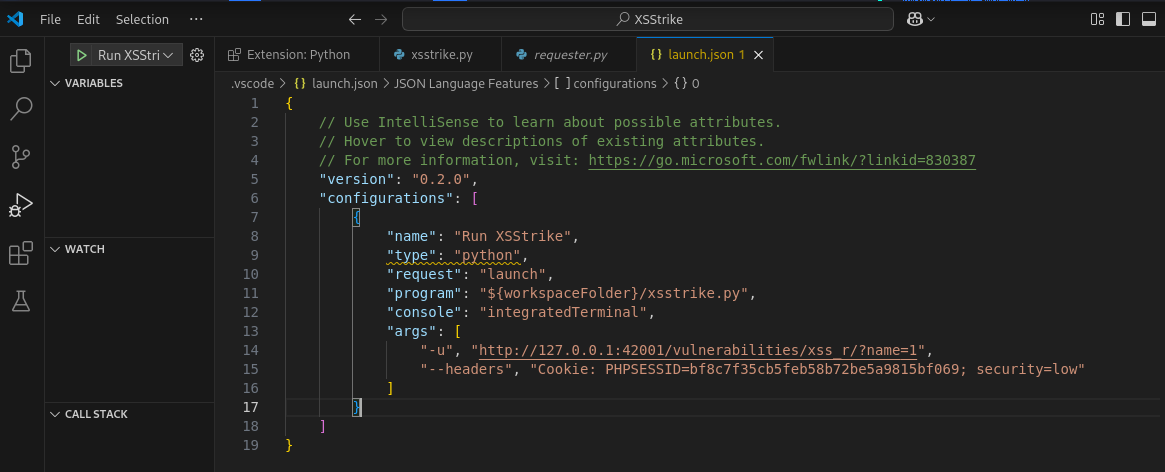Image resolution: width=1165 pixels, height=472 pixels.
Task: Open the Extensions view
Action: [x=21, y=253]
